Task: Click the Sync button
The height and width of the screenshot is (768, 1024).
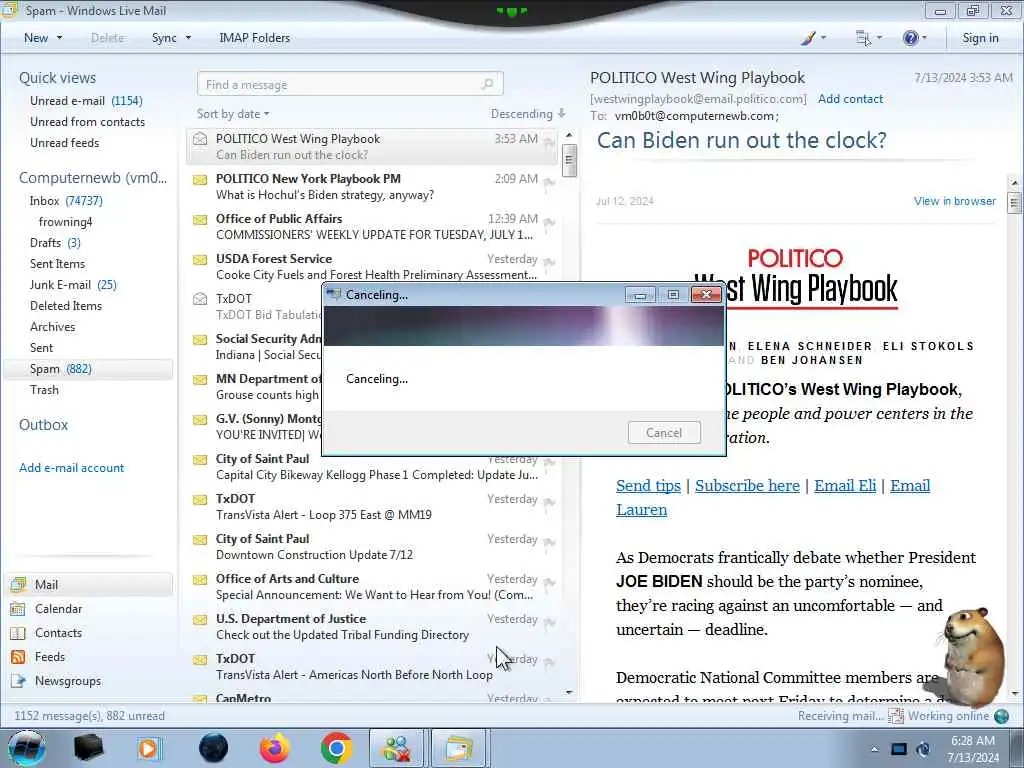Action: pyautogui.click(x=164, y=38)
